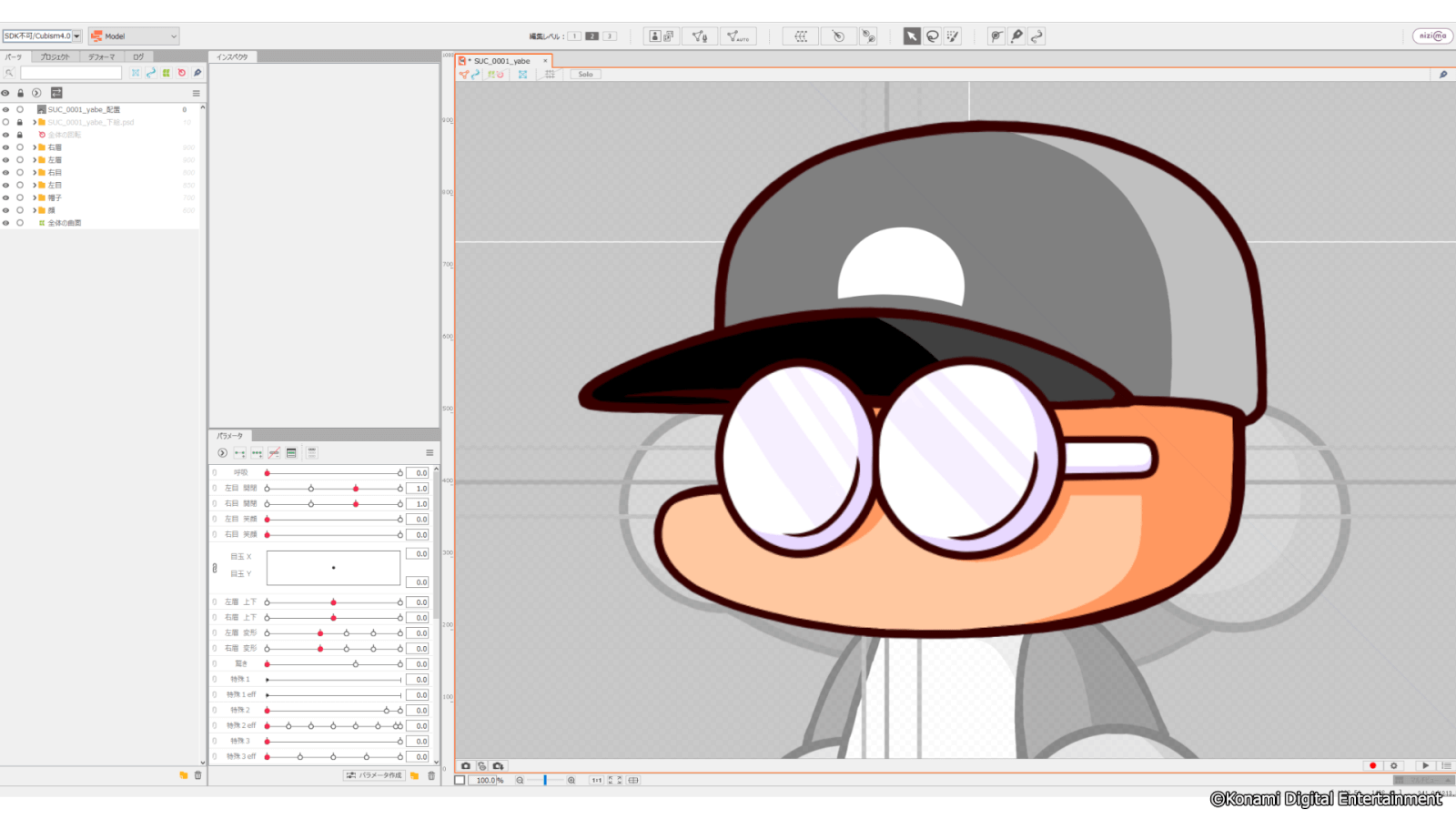Select the manual mesh edit tool
The width and height of the screenshot is (1456, 819).
point(700,36)
